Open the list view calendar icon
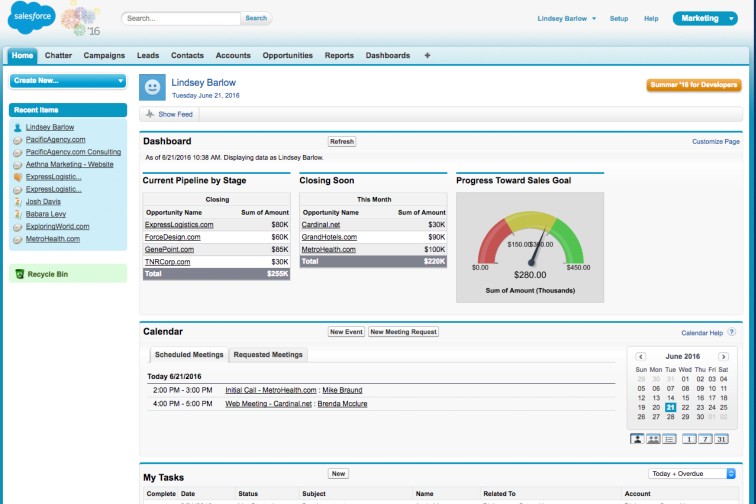The width and height of the screenshot is (756, 504). point(669,439)
